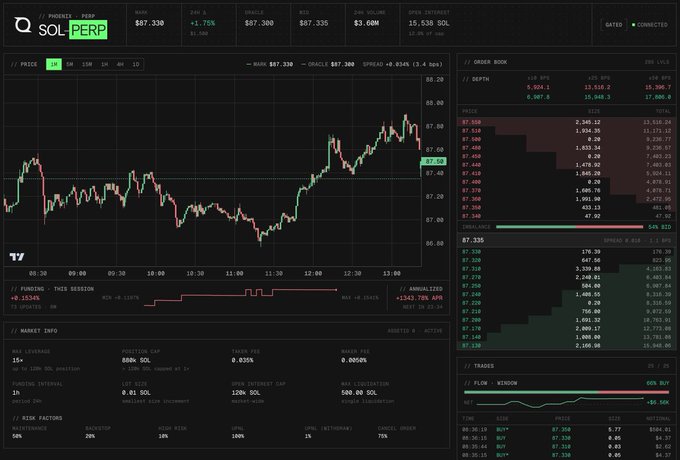Select bid row priced 87.210
Viewport: 680px width, 460px height.
[566, 311]
